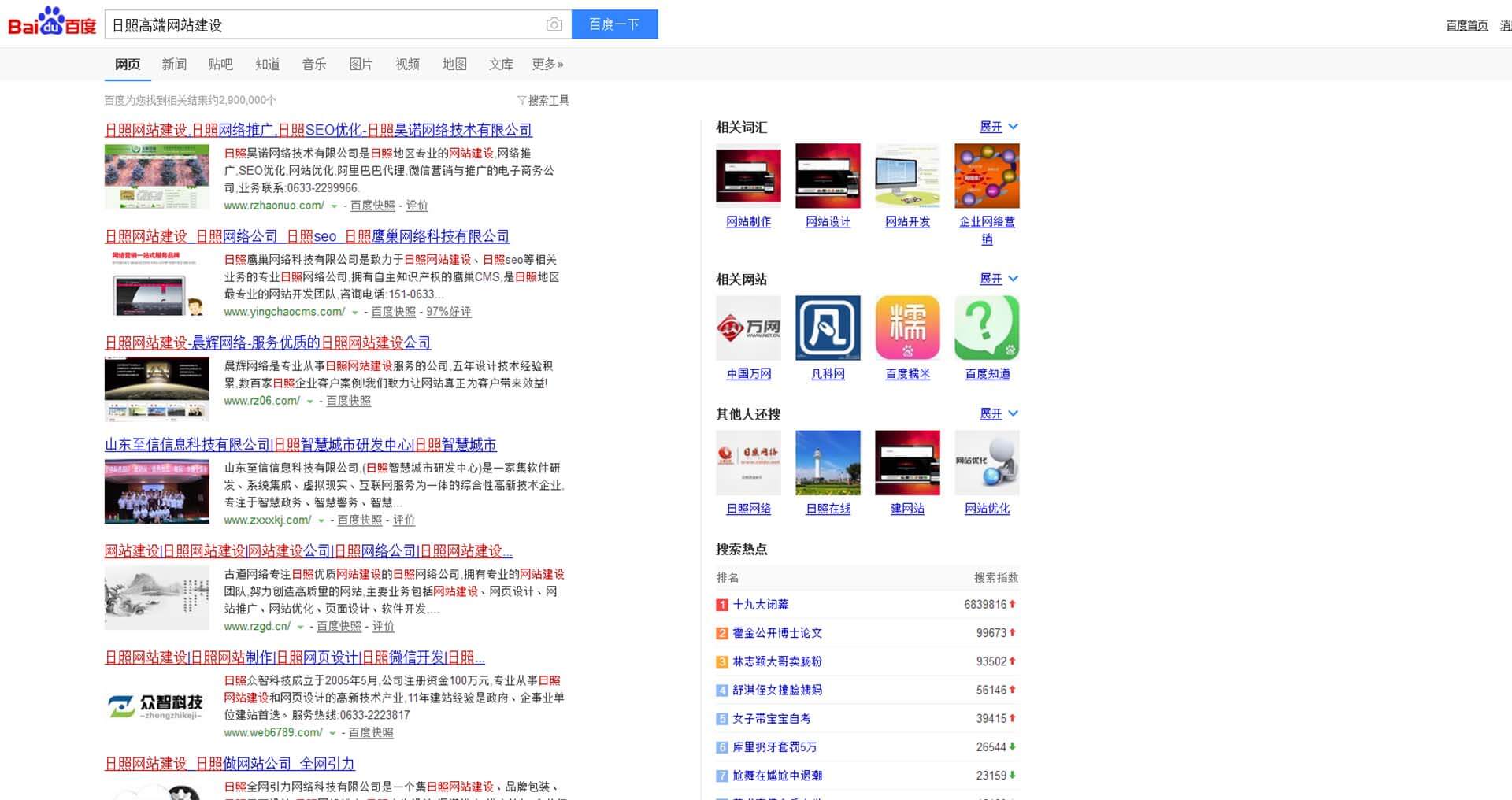Expand the 相关词汇 section
Viewport: 1512px width, 800px height.
[999, 127]
